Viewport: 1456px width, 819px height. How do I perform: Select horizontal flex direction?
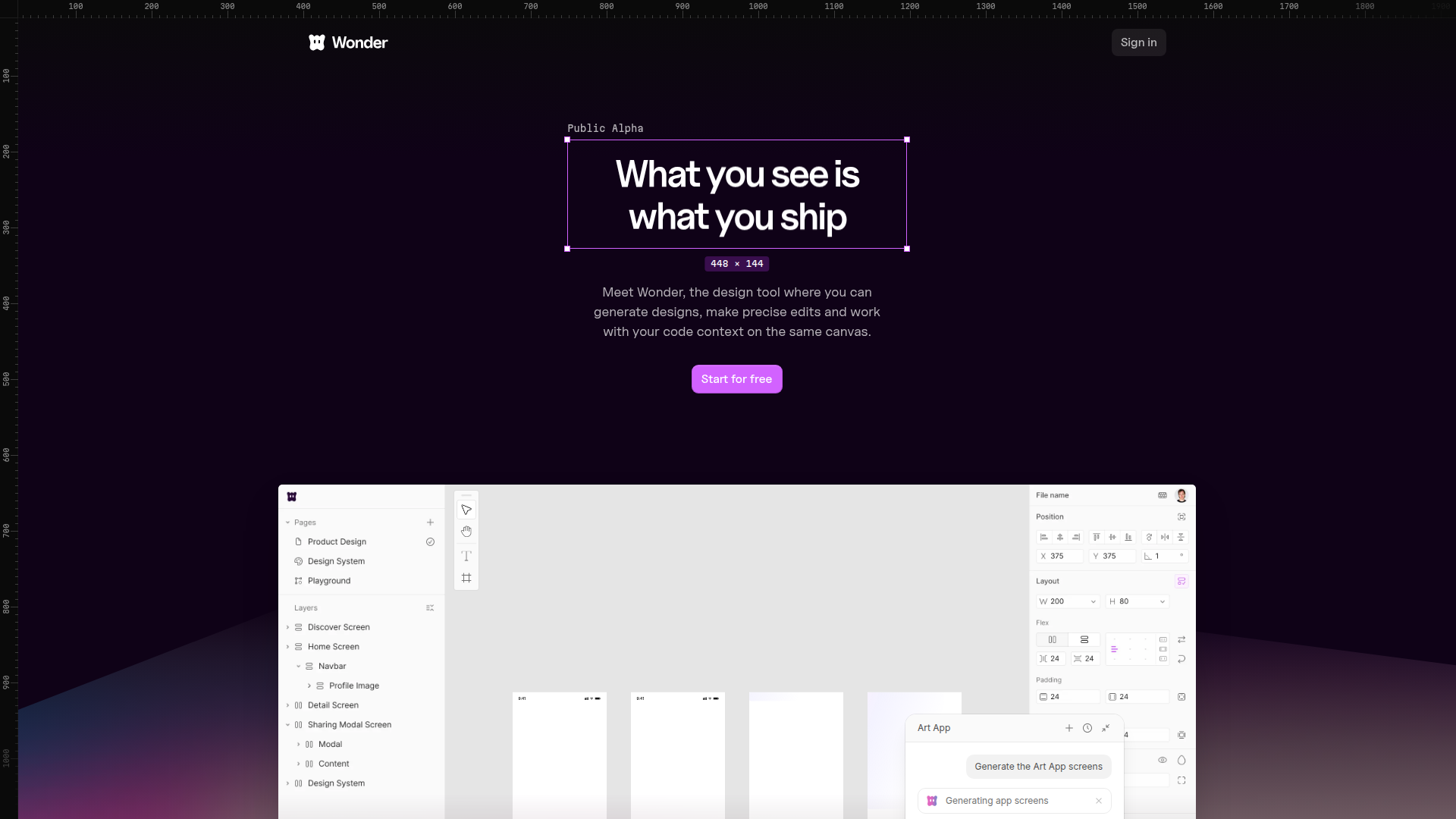tap(1052, 640)
